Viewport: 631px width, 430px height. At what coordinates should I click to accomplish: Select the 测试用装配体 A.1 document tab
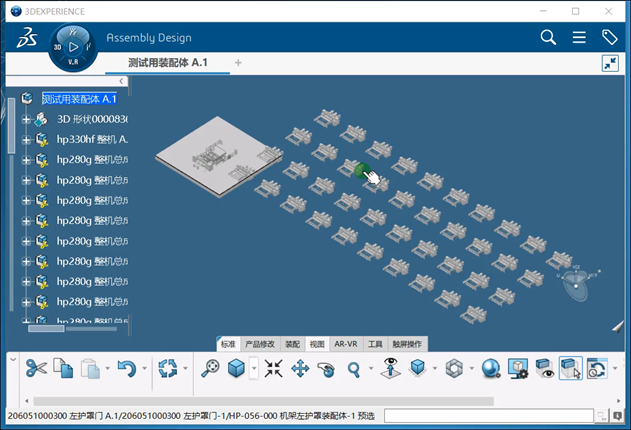168,63
